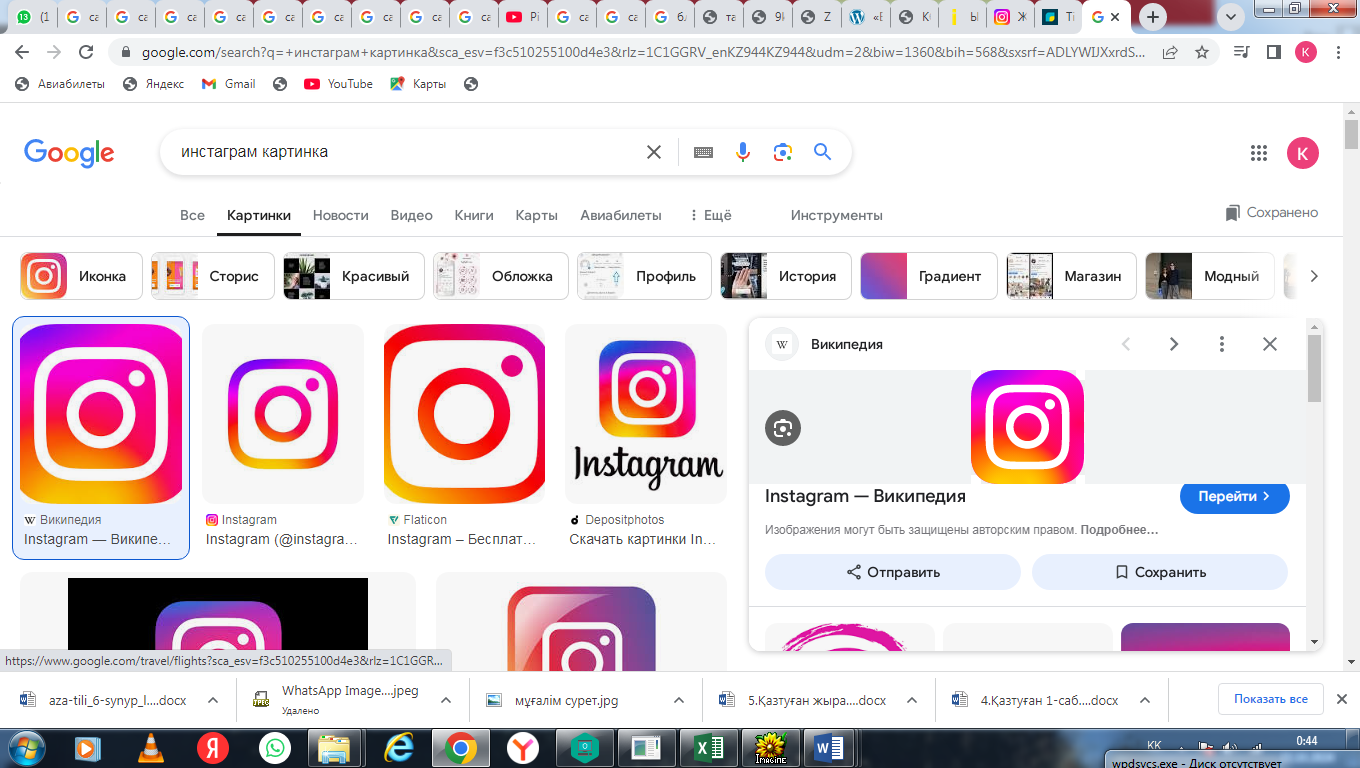This screenshot has width=1360, height=768.
Task: Switch to the Карты search tab
Action: (x=537, y=215)
